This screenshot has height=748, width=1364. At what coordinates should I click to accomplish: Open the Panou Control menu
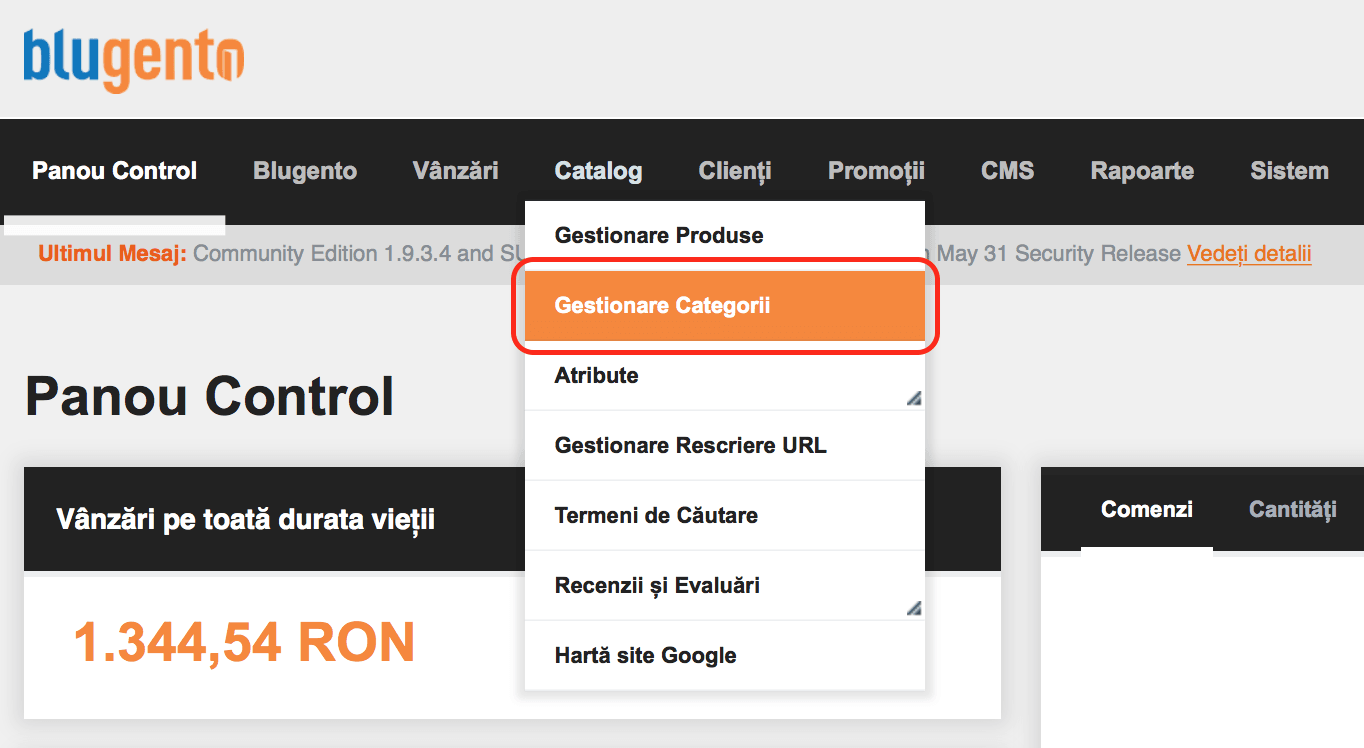114,171
